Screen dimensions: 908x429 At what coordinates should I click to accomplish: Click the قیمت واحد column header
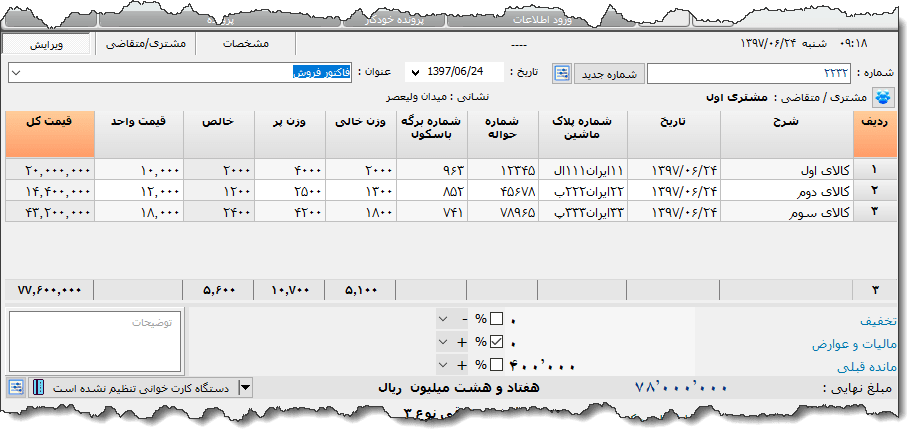click(x=139, y=134)
